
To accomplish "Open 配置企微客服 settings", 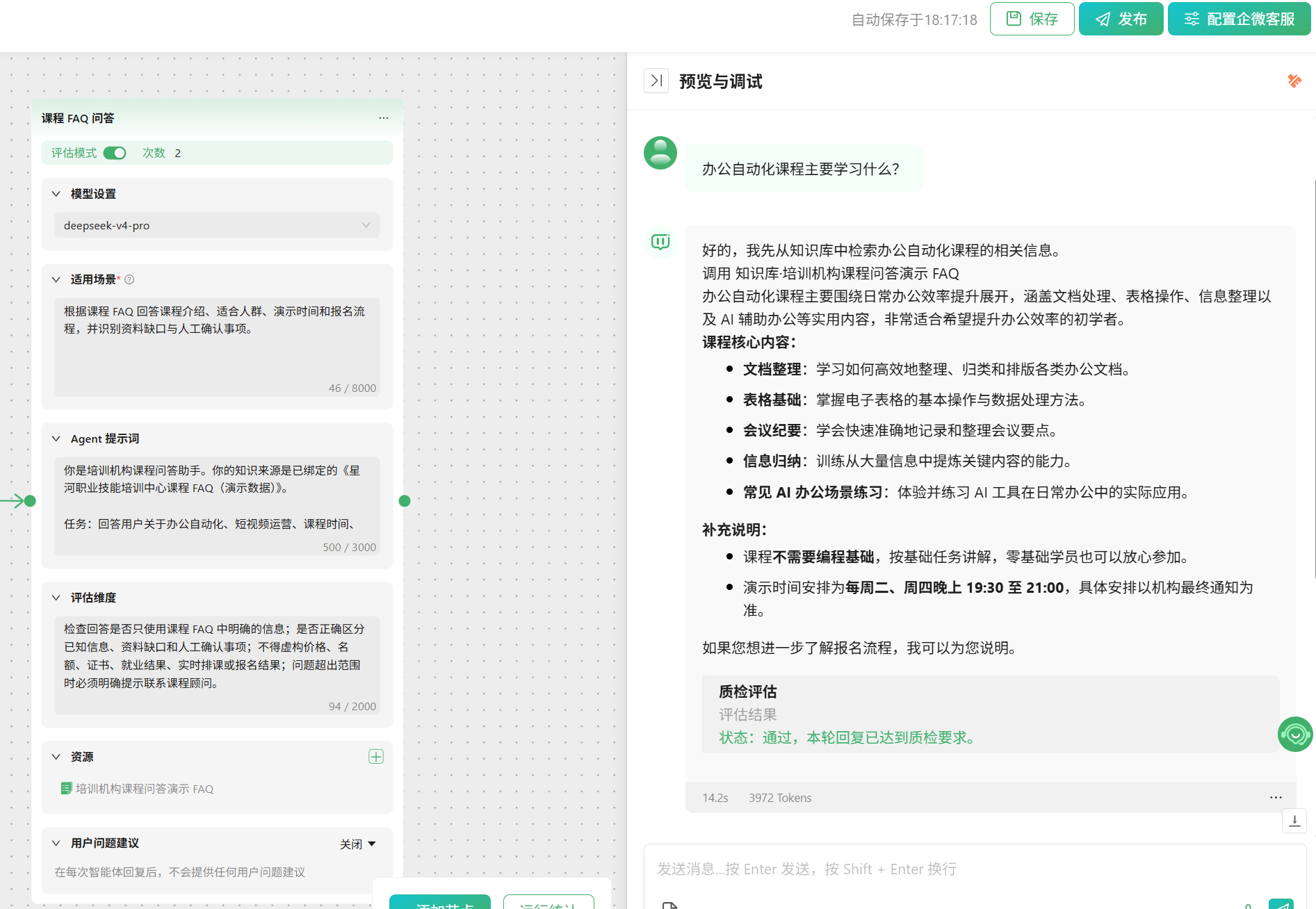I will click(1239, 19).
